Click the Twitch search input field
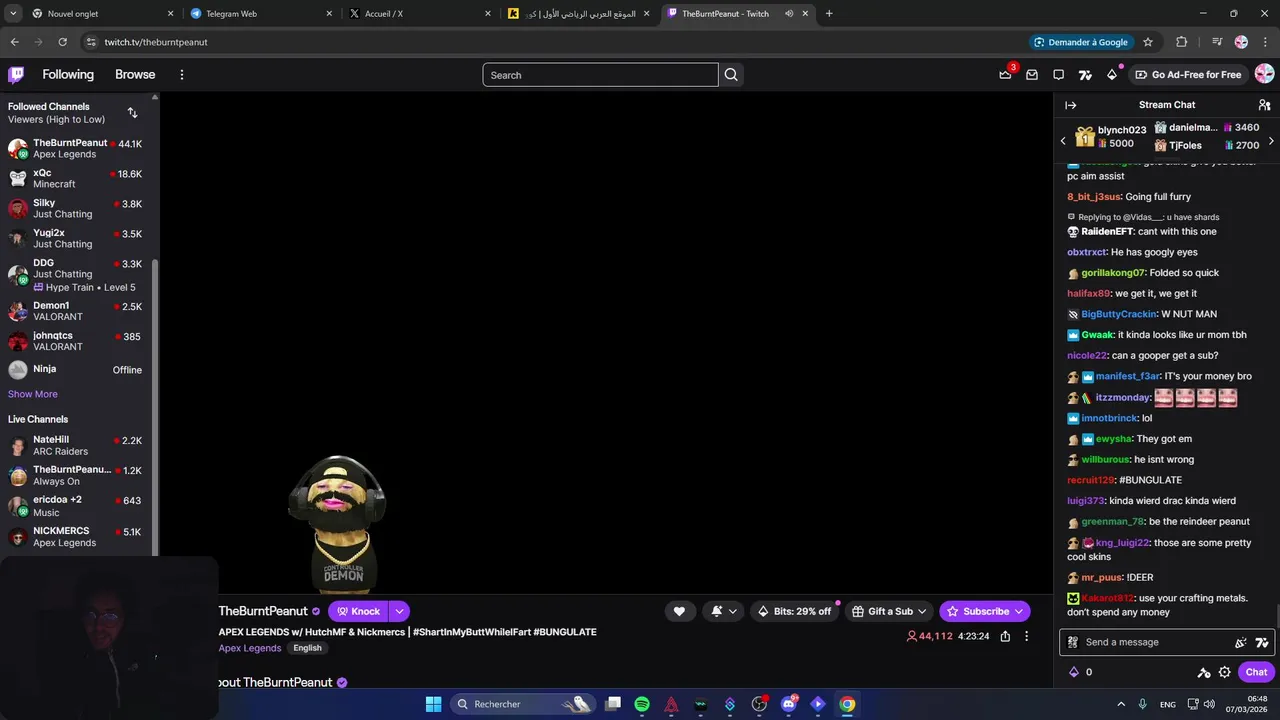 coord(600,75)
